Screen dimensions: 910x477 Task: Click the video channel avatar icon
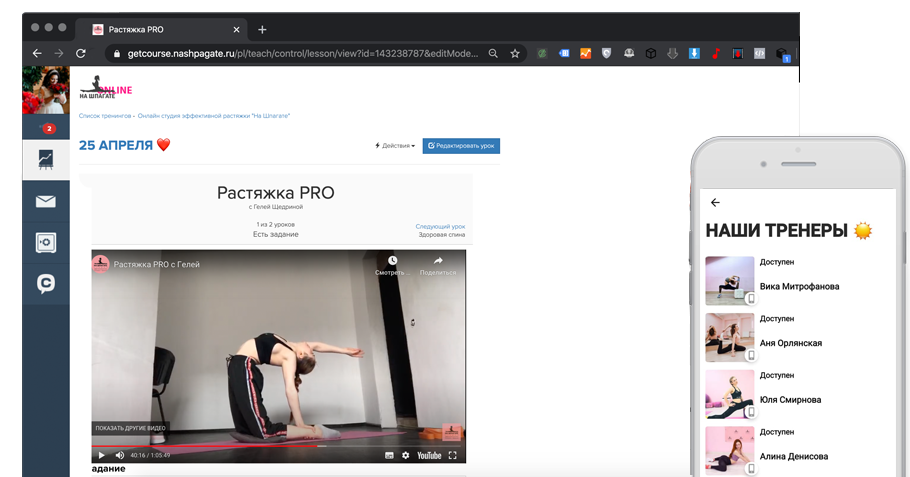point(101,264)
